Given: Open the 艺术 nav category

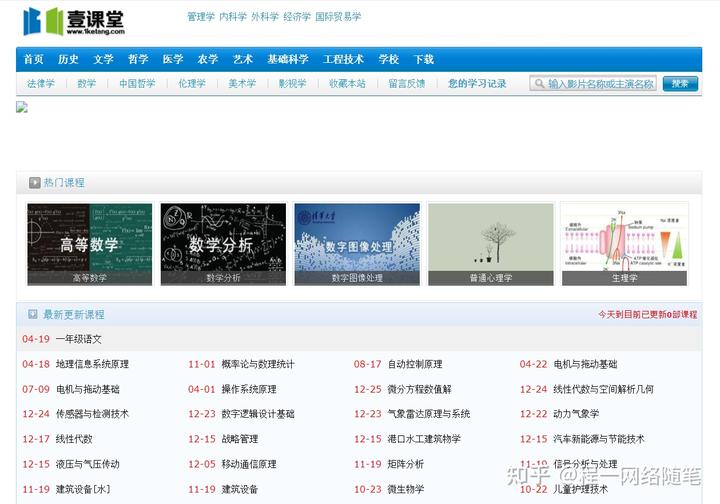Looking at the screenshot, I should (242, 59).
